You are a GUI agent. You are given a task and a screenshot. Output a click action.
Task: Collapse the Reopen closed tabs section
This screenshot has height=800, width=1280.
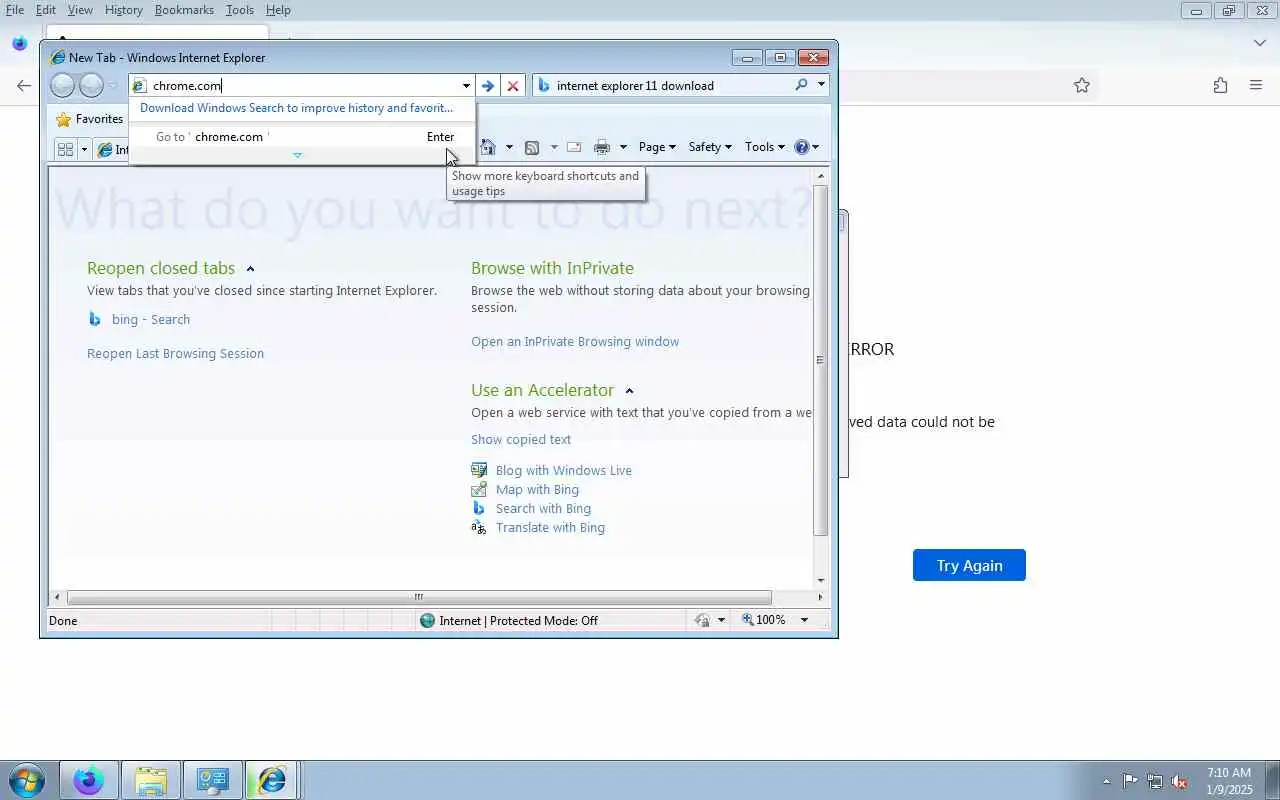[250, 269]
